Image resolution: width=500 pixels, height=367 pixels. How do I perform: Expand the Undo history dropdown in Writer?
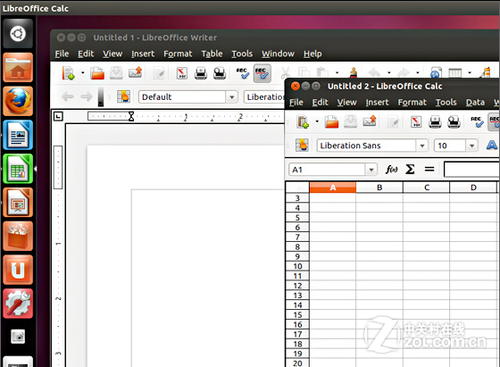coord(389,72)
